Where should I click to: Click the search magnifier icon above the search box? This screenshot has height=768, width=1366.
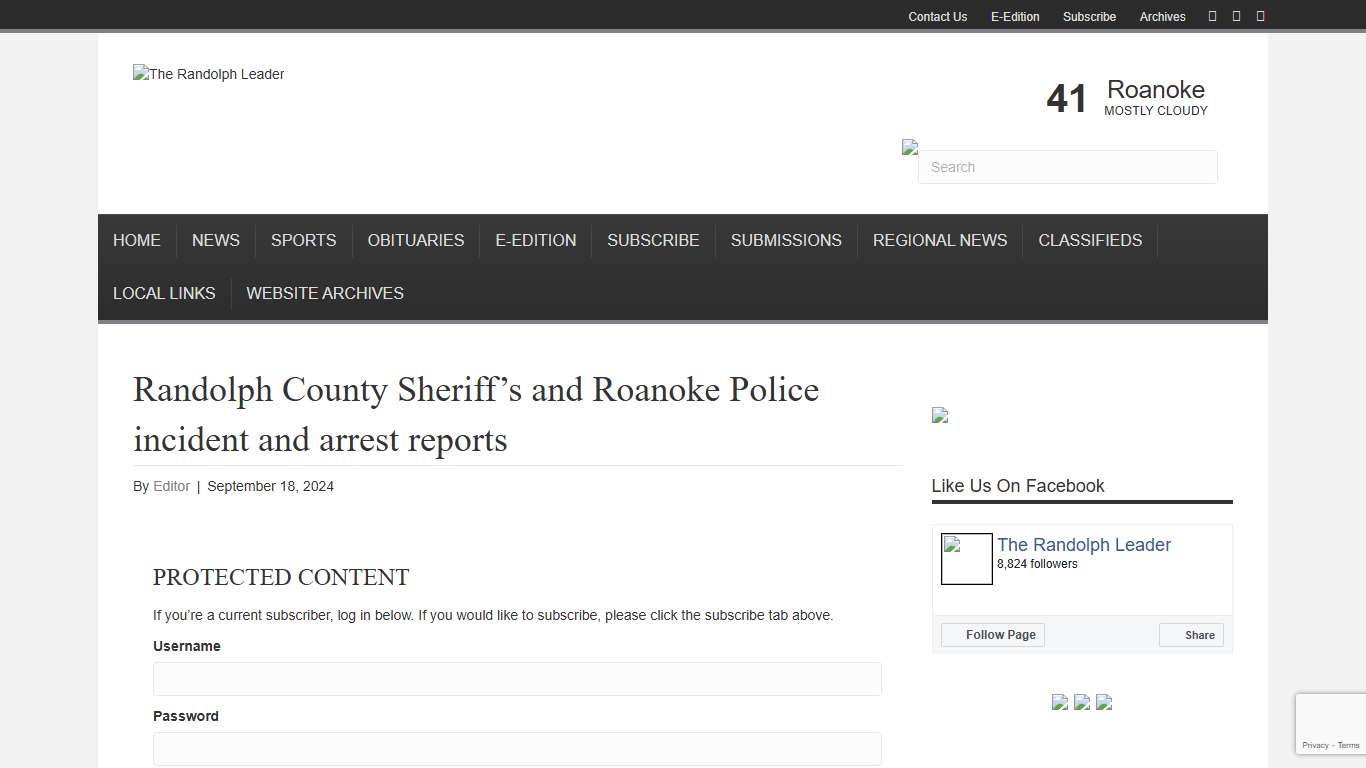point(910,146)
